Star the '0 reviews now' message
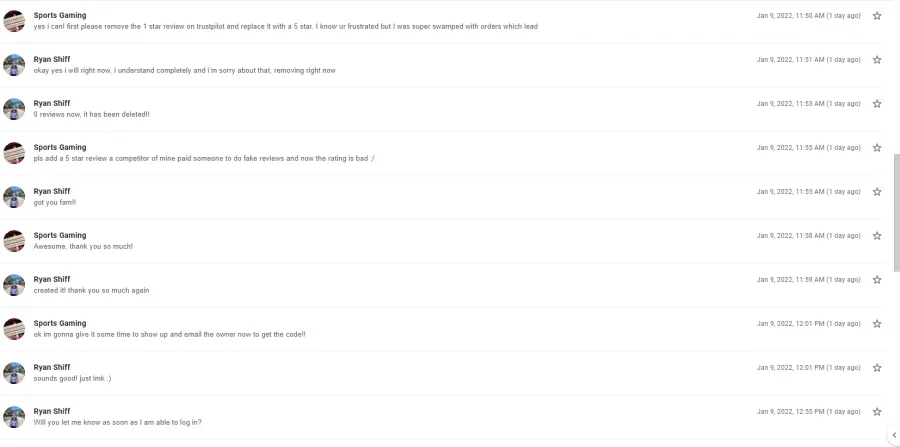Image resolution: width=900 pixels, height=447 pixels. [876, 104]
